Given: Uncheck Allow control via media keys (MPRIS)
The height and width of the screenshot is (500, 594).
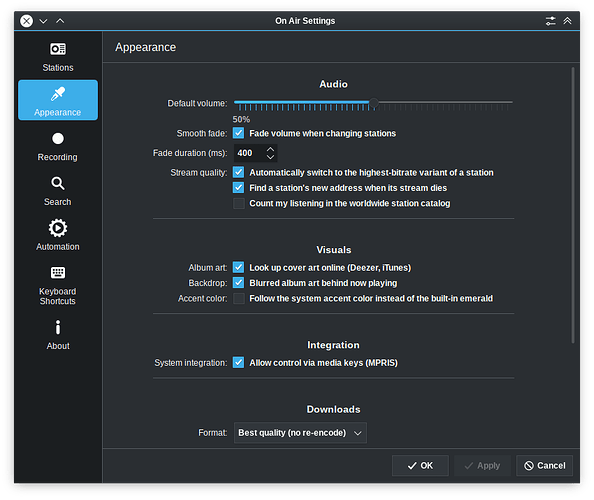Looking at the screenshot, I should pyautogui.click(x=238, y=362).
